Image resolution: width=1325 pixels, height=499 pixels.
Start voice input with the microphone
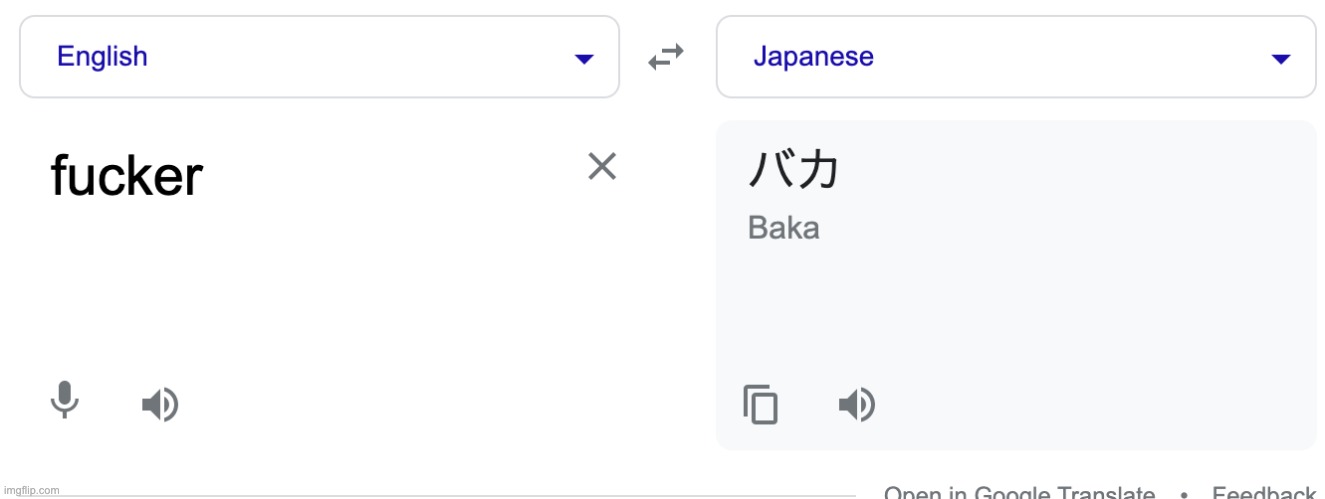click(x=65, y=402)
